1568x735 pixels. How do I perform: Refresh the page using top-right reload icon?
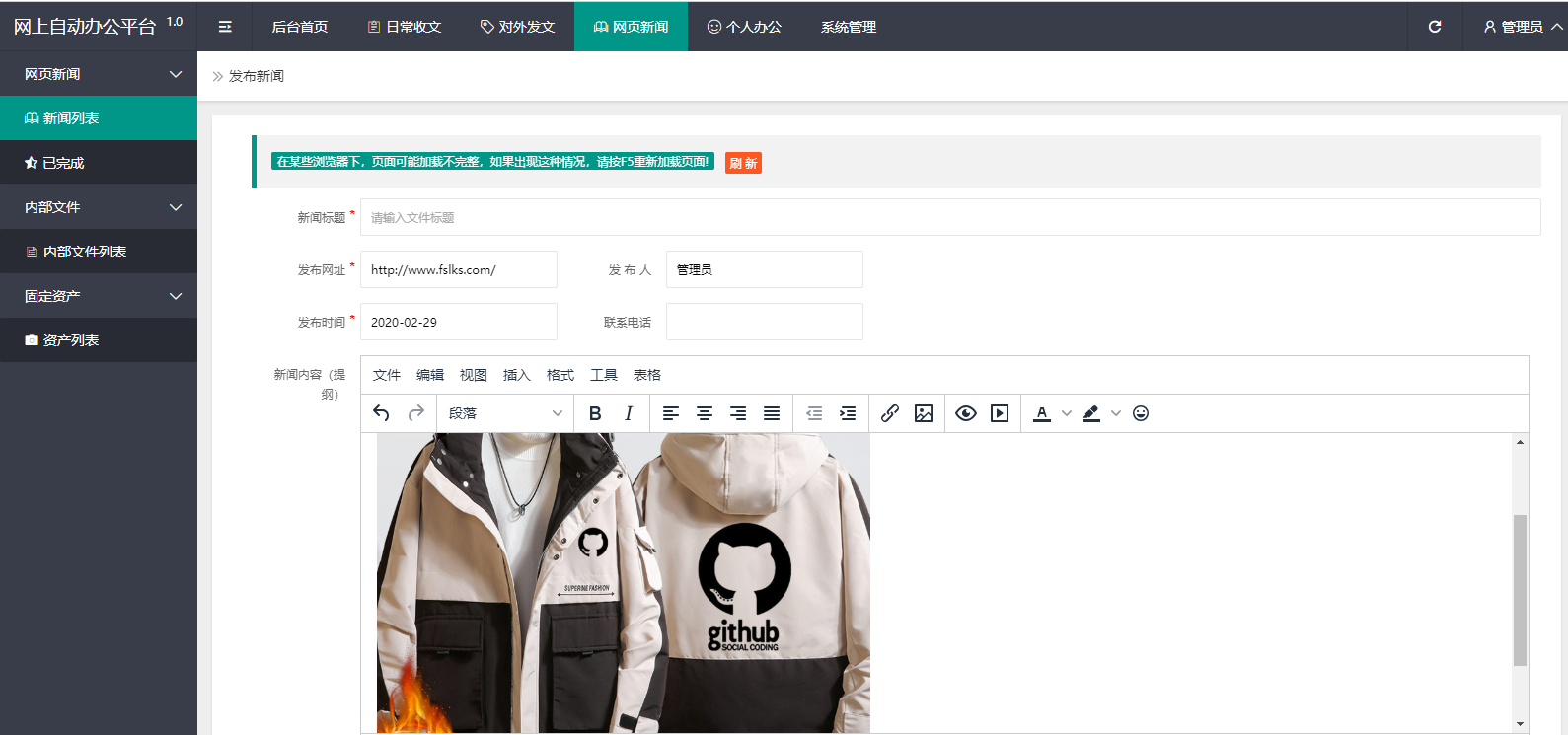tap(1435, 27)
